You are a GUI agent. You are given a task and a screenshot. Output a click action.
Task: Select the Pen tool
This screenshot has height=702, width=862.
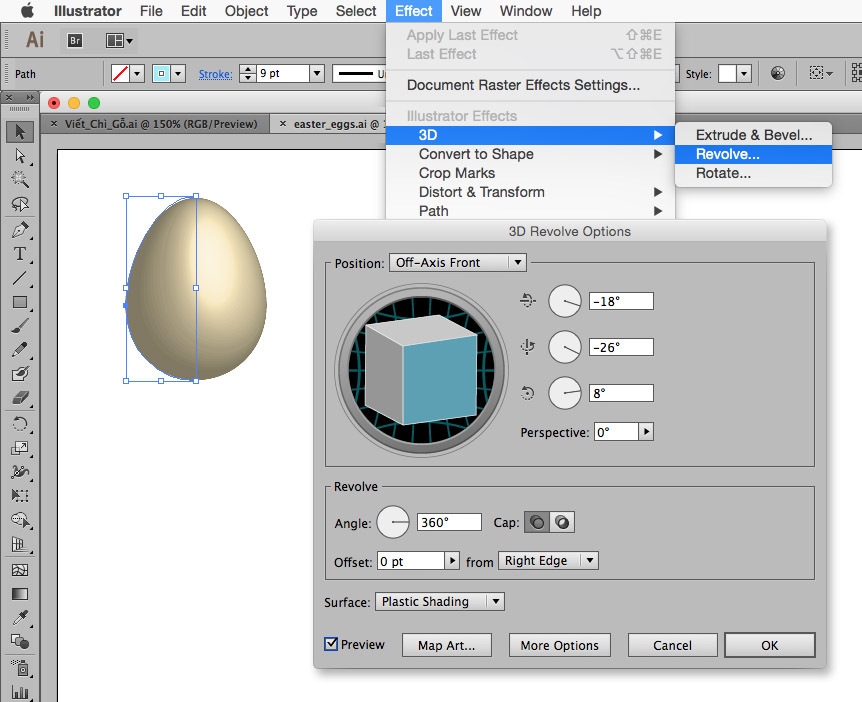(19, 229)
